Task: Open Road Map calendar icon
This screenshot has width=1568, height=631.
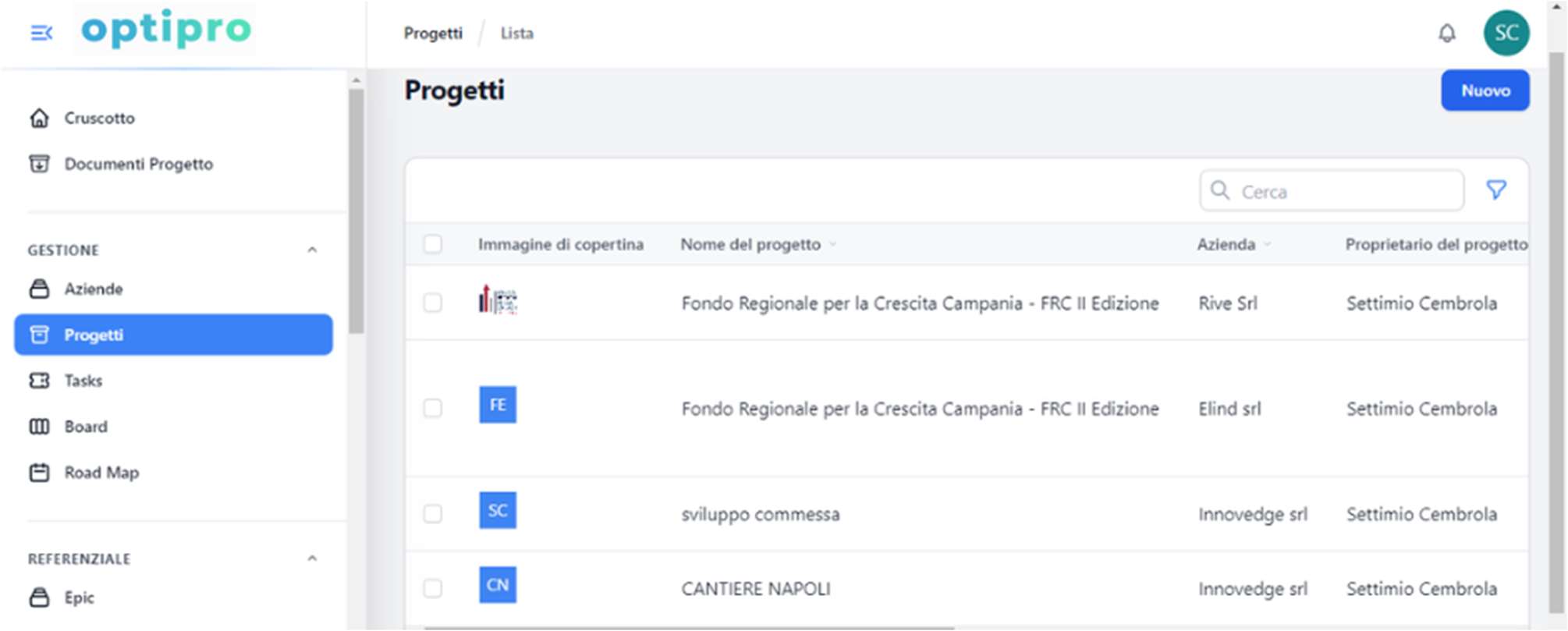Action: pyautogui.click(x=39, y=473)
